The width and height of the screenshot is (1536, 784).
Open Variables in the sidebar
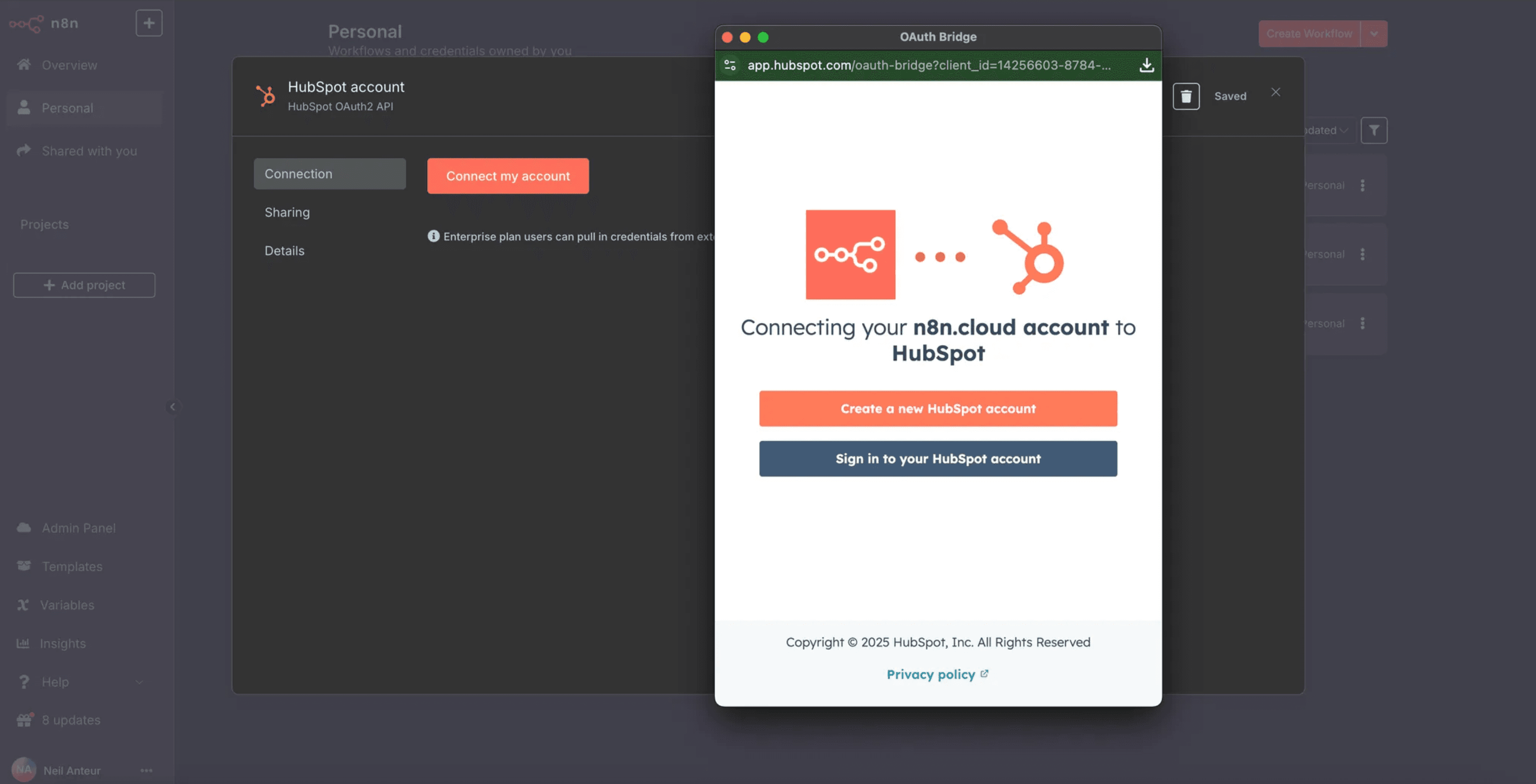(67, 605)
